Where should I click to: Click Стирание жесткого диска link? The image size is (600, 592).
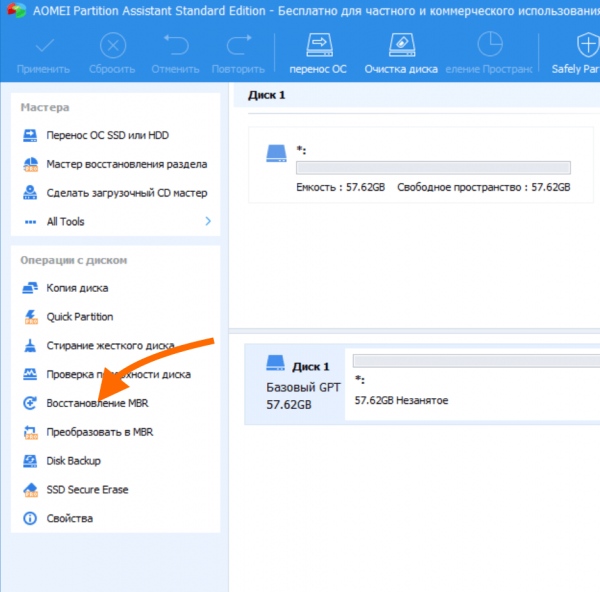click(110, 346)
